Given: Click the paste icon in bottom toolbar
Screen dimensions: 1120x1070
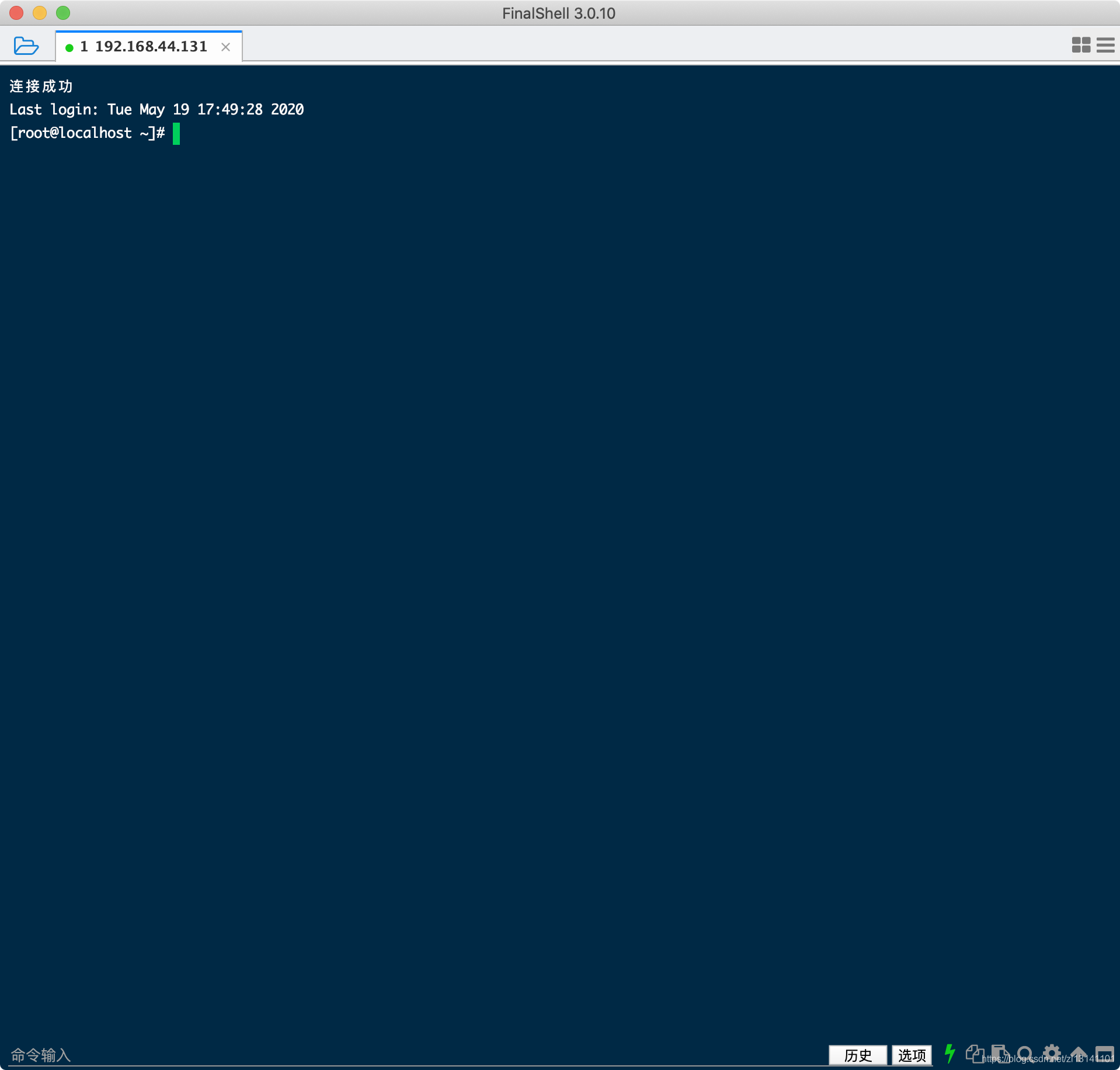Looking at the screenshot, I should [1000, 1054].
